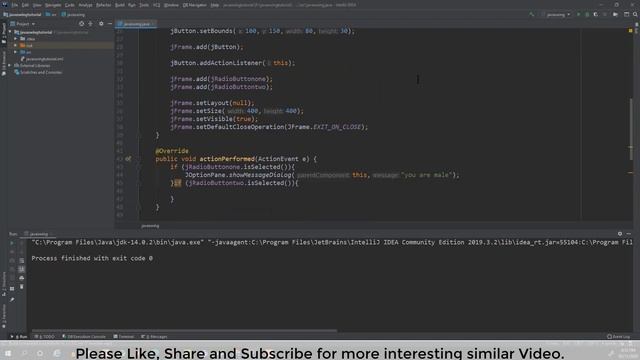The width and height of the screenshot is (640, 360).
Task: Click the green Run button in toolbar
Action: coord(578,15)
